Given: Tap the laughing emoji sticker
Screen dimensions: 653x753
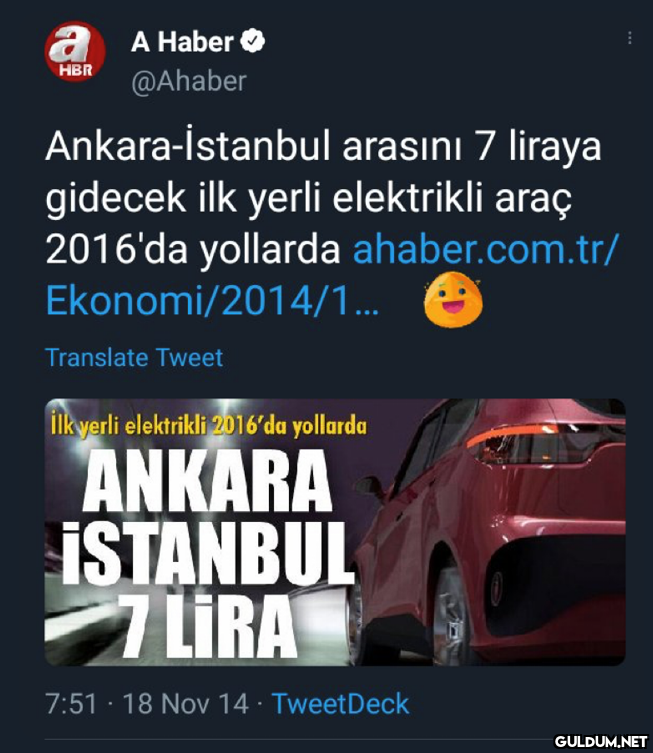Looking at the screenshot, I should pyautogui.click(x=453, y=299).
